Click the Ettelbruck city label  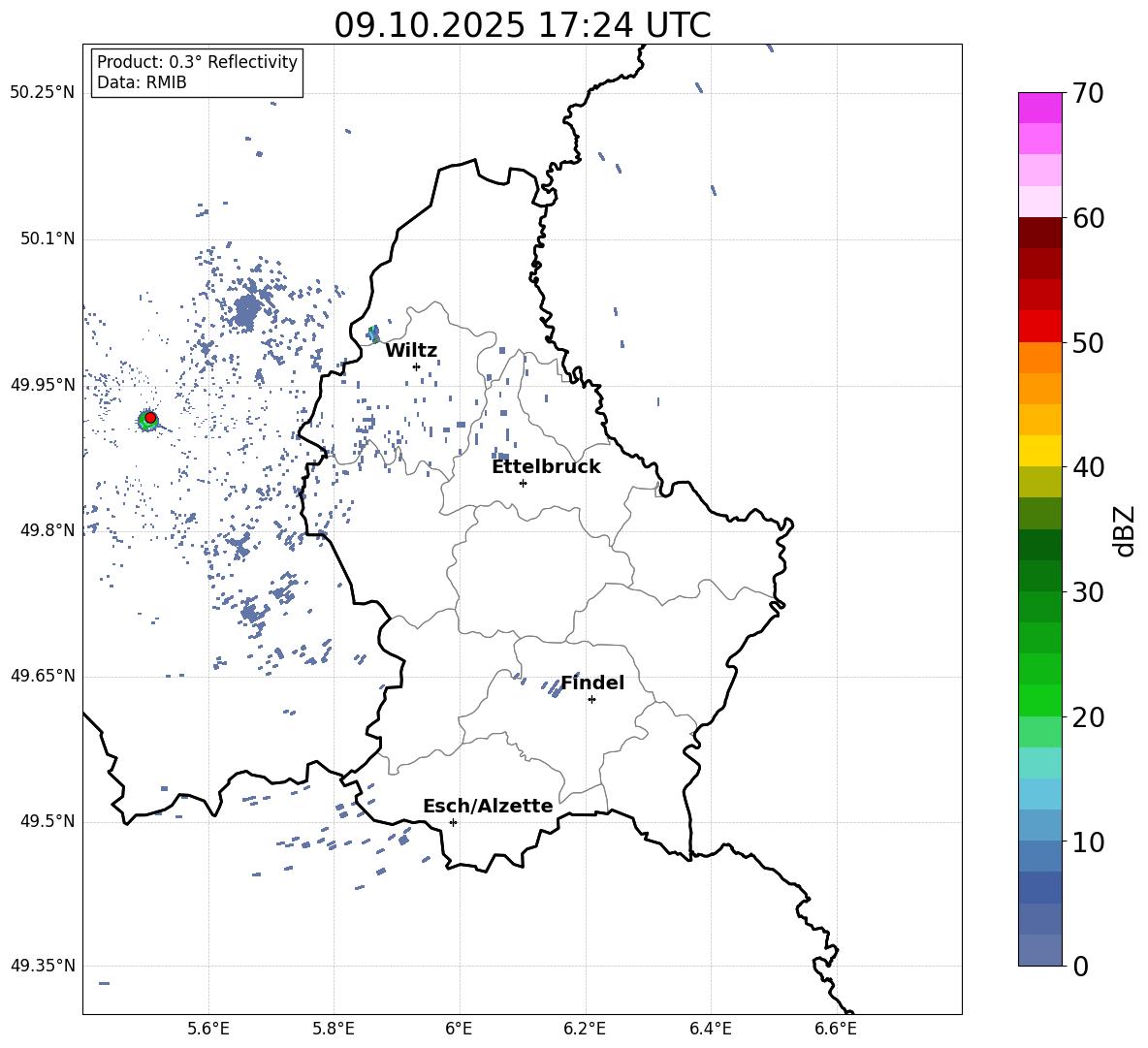tap(546, 467)
